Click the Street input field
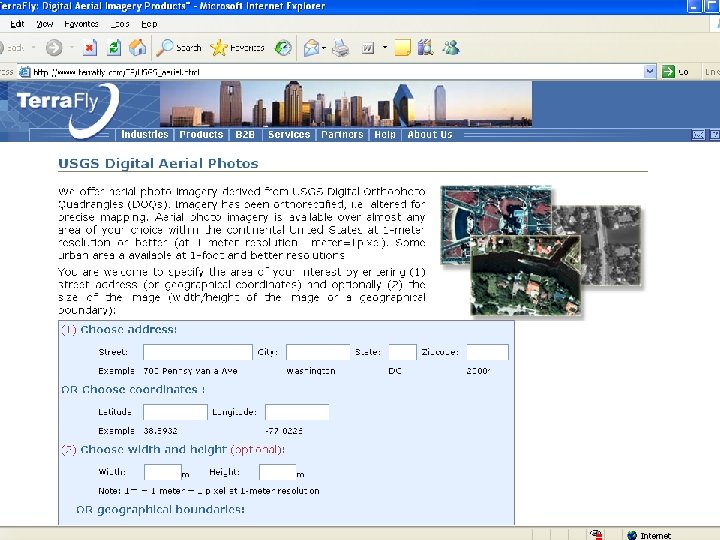The height and width of the screenshot is (540, 720). click(198, 352)
